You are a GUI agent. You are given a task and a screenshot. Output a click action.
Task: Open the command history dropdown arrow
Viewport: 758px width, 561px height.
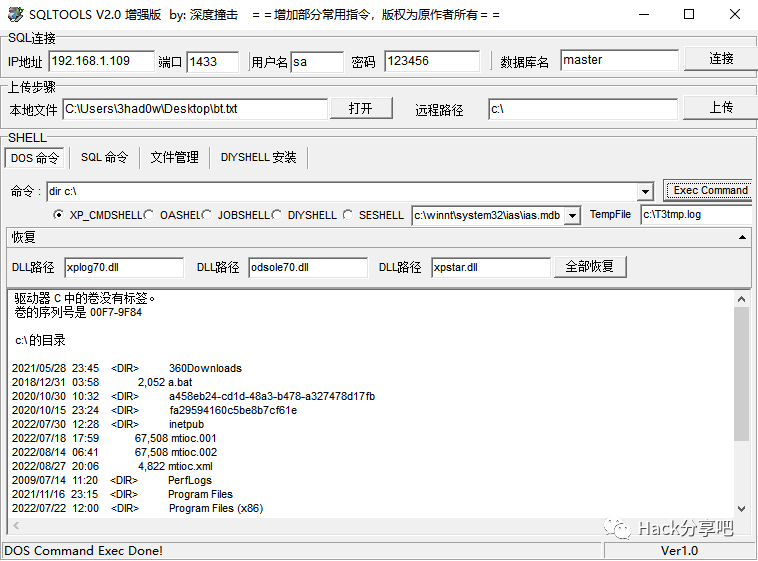[645, 192]
